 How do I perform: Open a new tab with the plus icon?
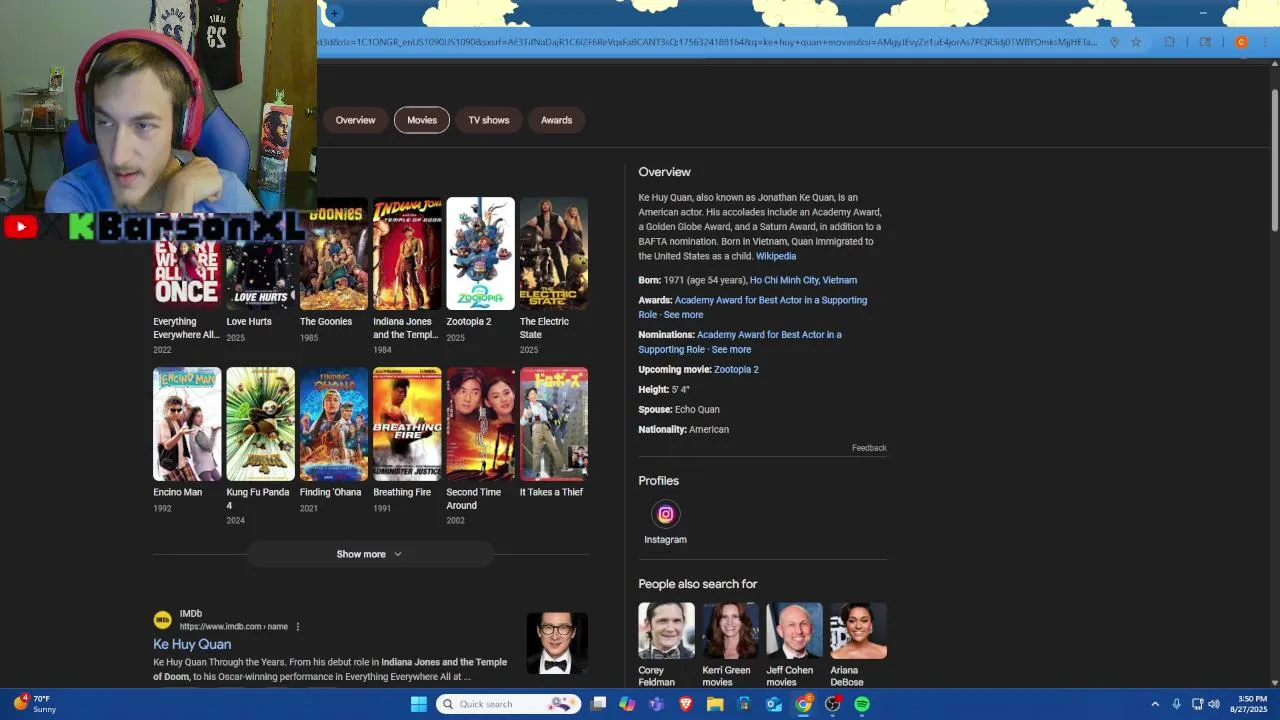[x=335, y=13]
